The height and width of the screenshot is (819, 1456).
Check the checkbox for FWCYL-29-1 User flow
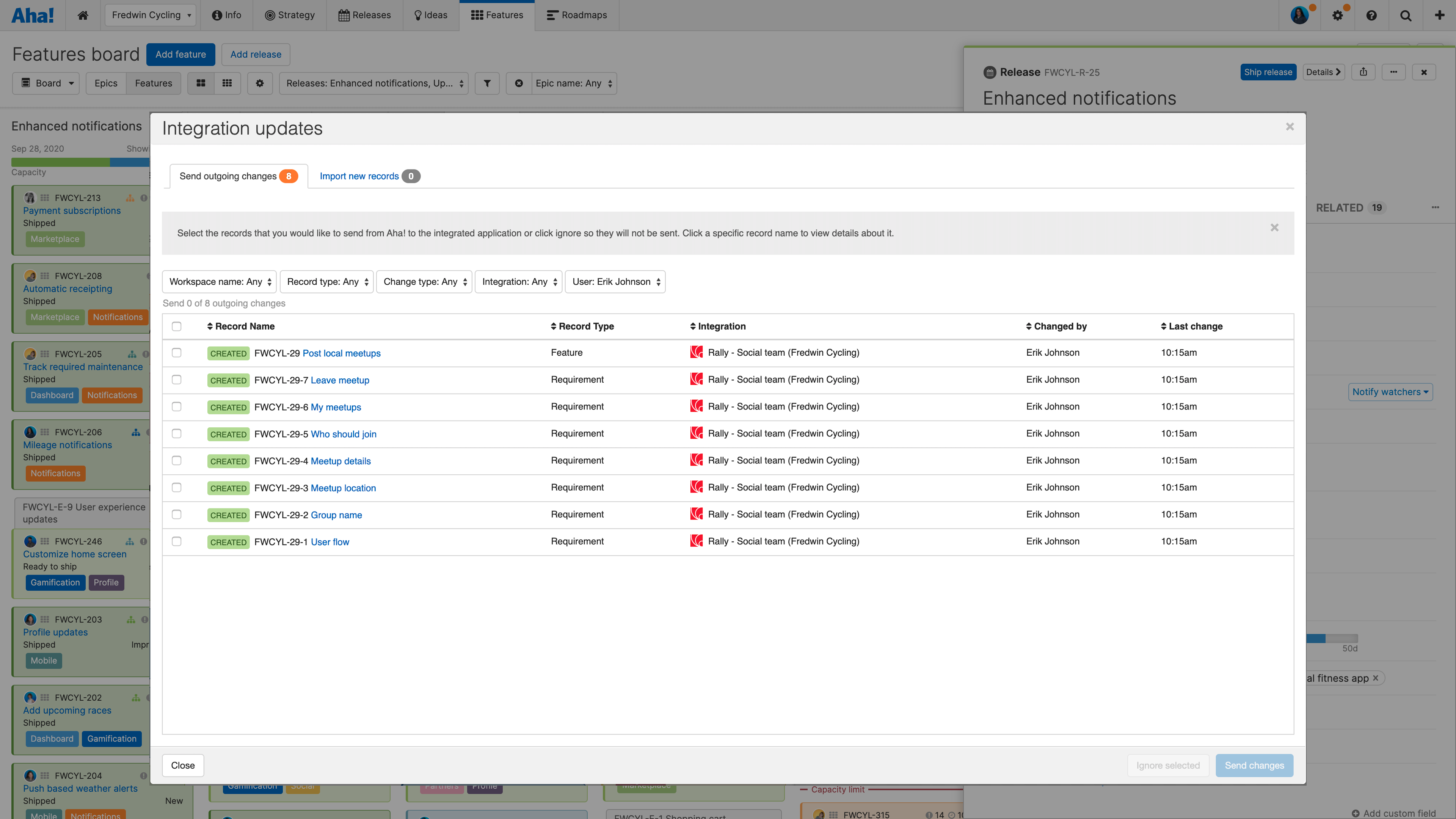click(177, 541)
